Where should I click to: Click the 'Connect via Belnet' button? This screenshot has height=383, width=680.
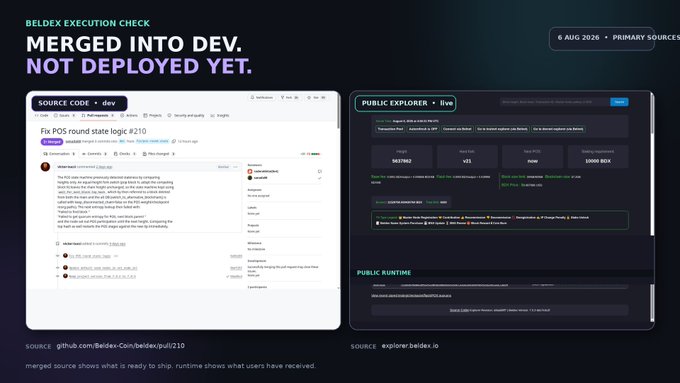click(457, 129)
